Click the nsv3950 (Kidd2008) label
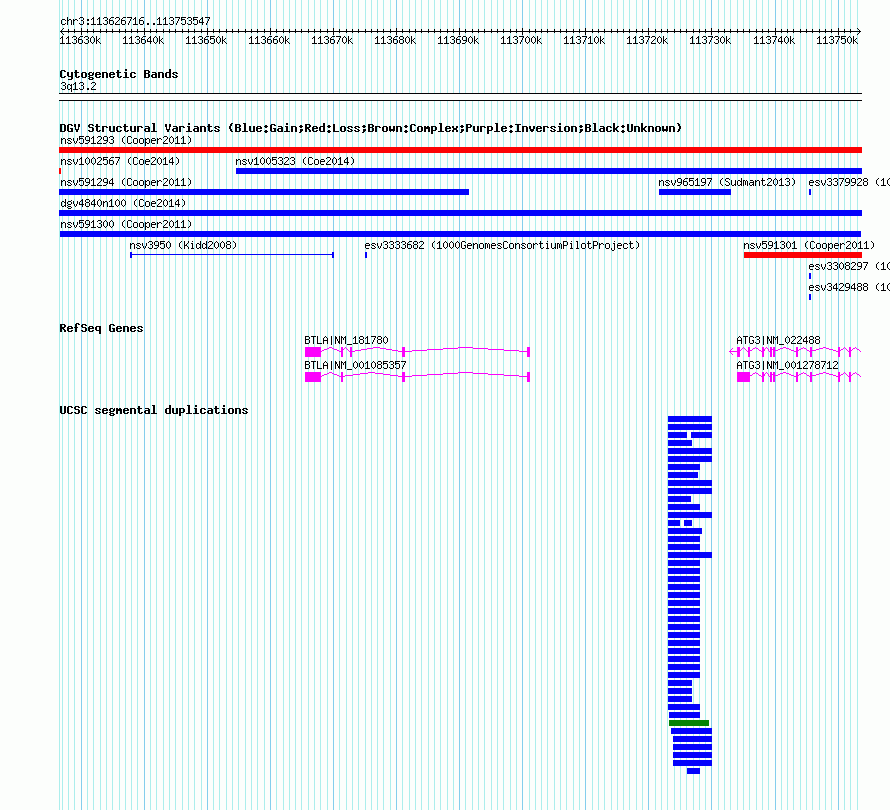 coord(183,245)
